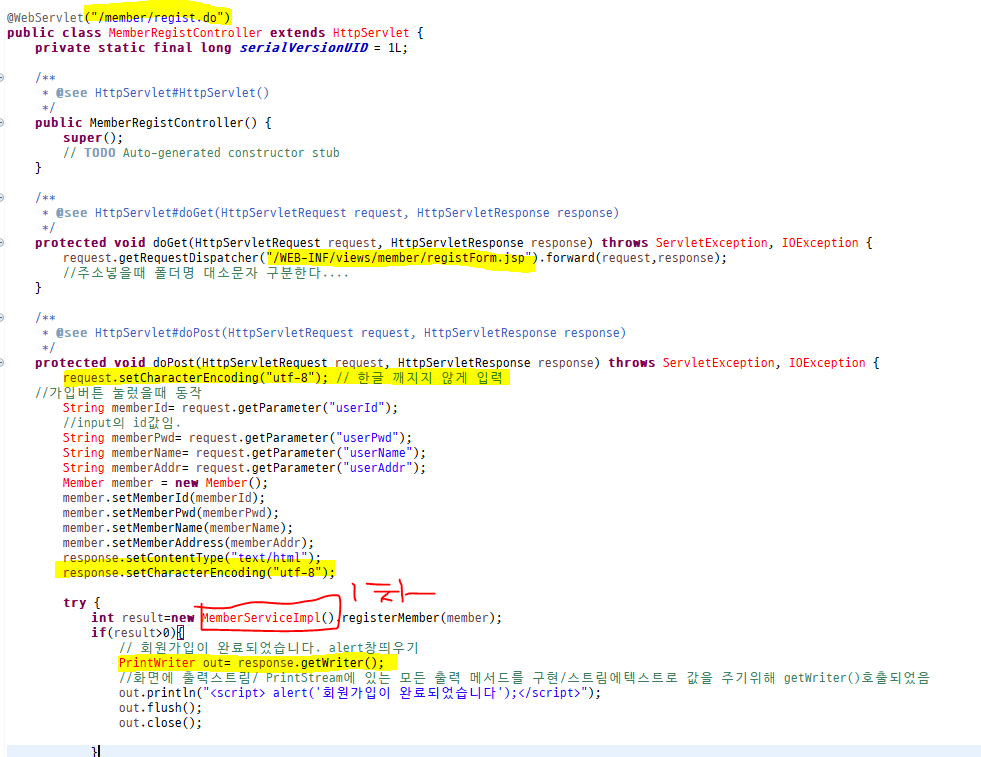
Task: Click the 1L value
Action: tap(397, 48)
